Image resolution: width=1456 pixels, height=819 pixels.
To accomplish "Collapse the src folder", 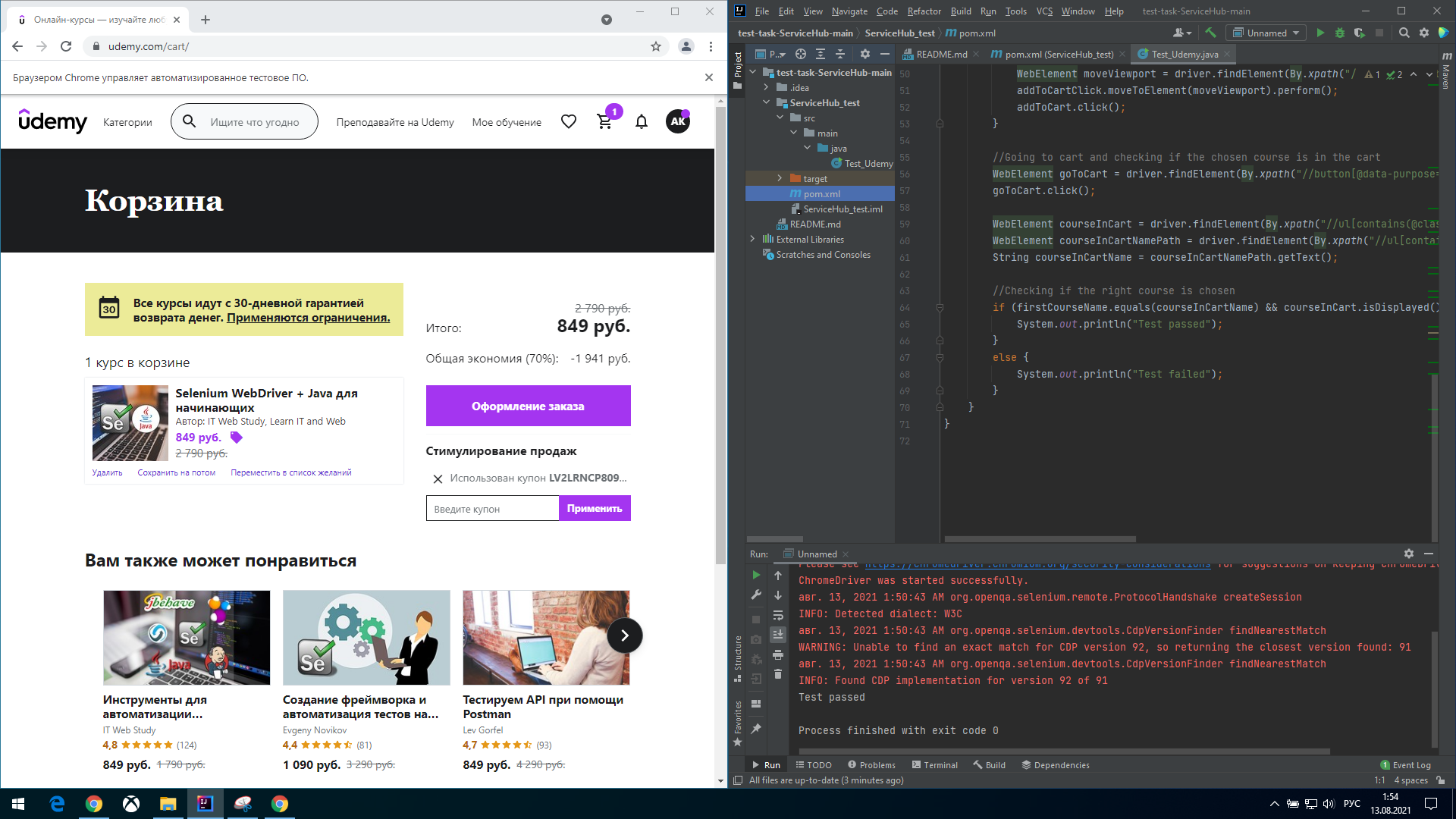I will [x=780, y=118].
